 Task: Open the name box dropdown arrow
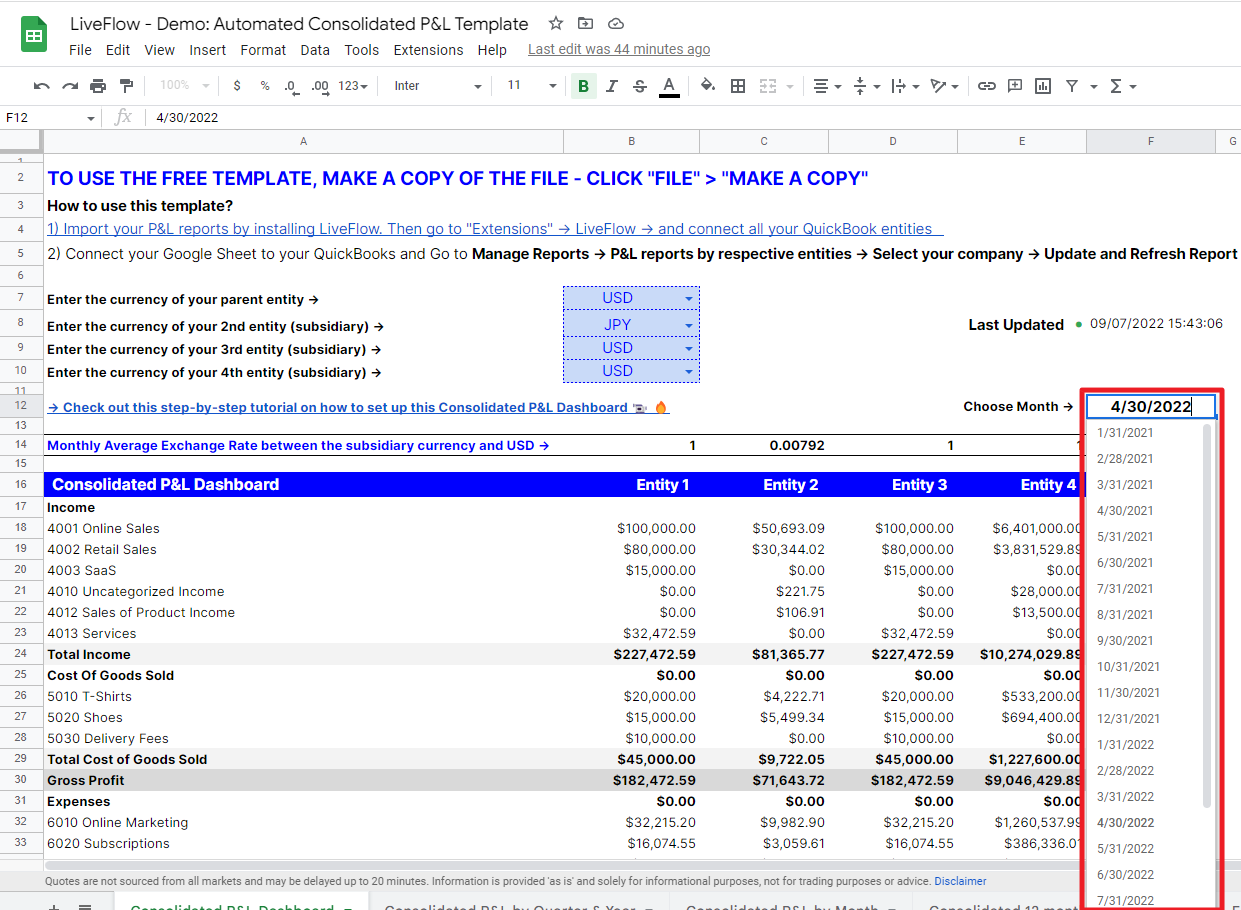(91, 118)
